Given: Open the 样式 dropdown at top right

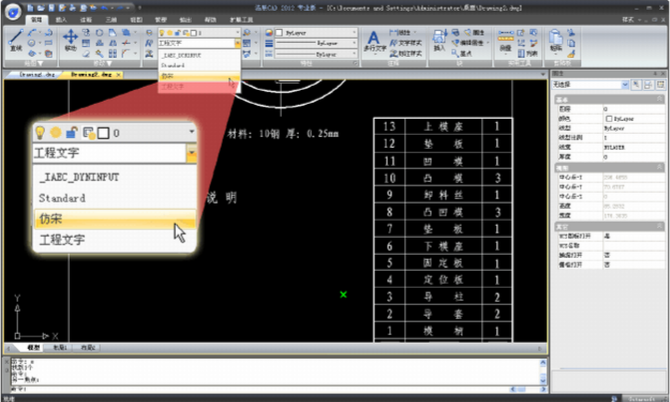Looking at the screenshot, I should click(x=631, y=20).
